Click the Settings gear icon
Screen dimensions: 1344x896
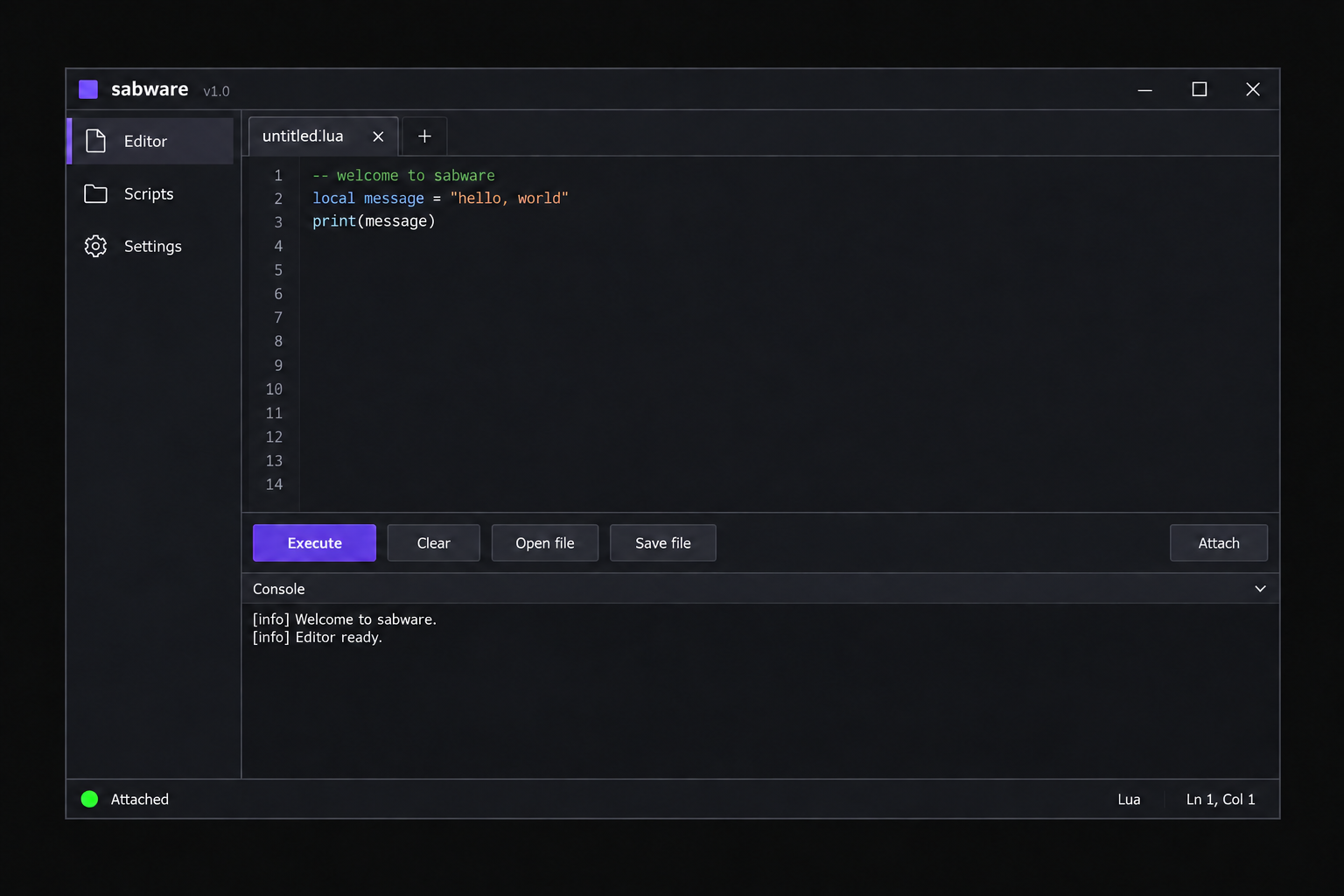point(95,246)
